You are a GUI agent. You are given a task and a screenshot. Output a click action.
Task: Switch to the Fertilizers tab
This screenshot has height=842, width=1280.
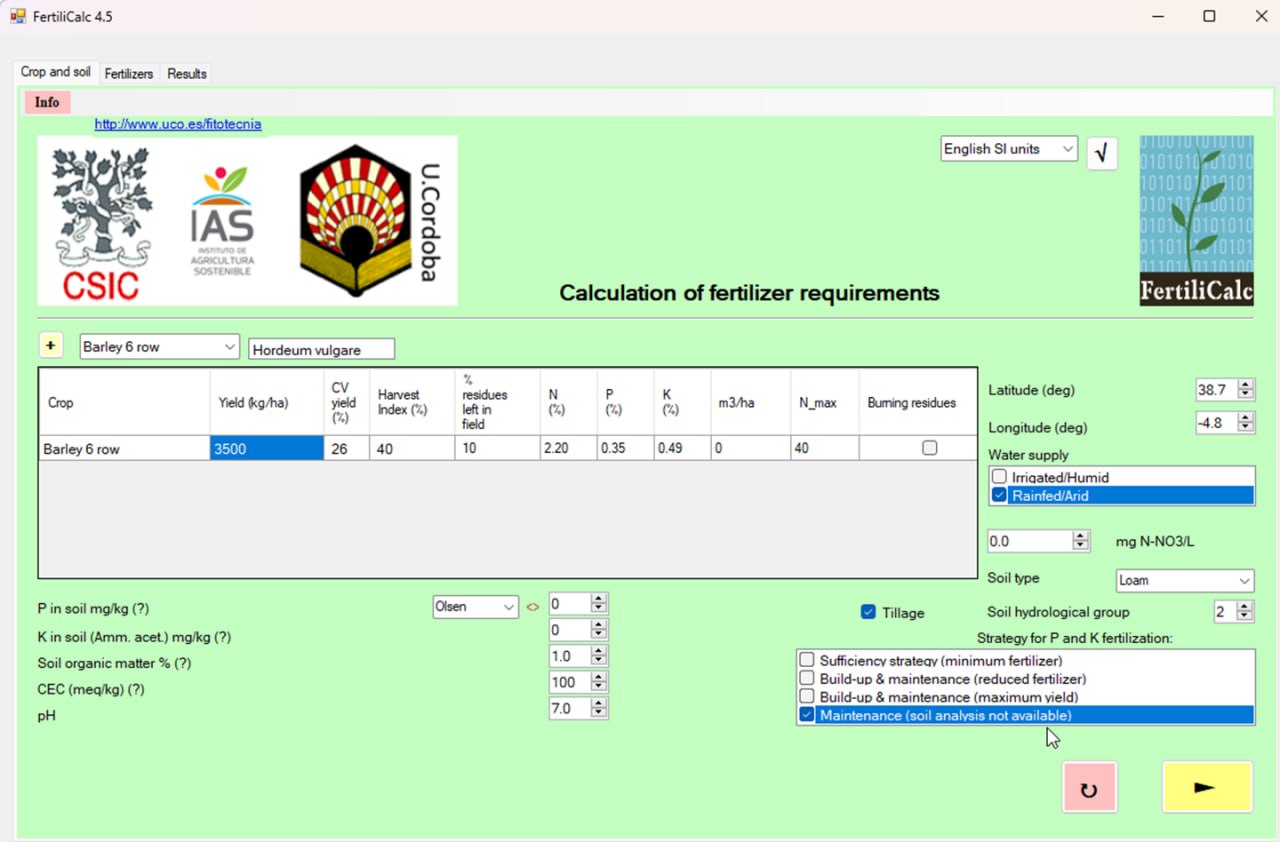(129, 74)
